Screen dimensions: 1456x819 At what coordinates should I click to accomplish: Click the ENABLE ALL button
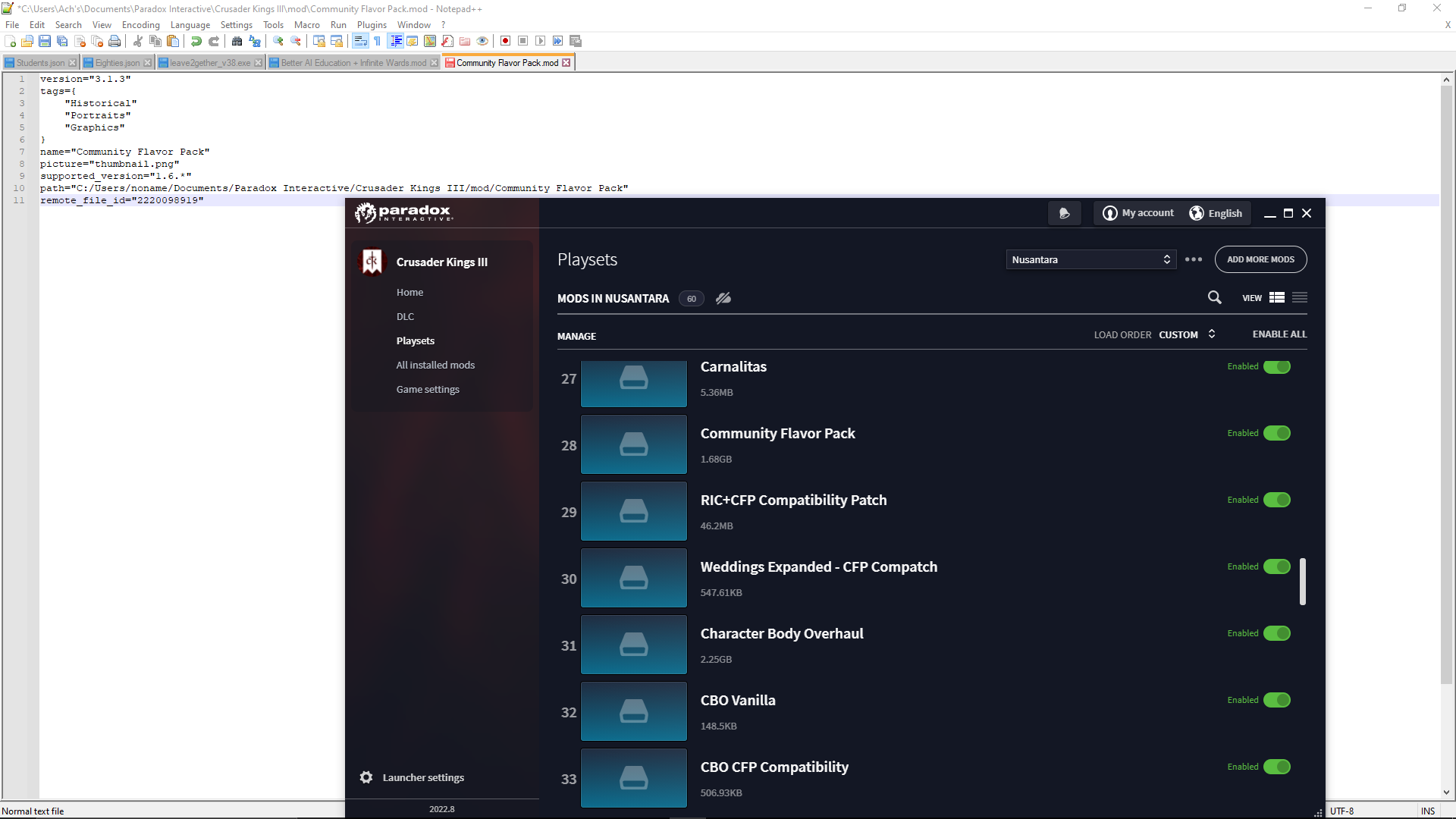1279,333
